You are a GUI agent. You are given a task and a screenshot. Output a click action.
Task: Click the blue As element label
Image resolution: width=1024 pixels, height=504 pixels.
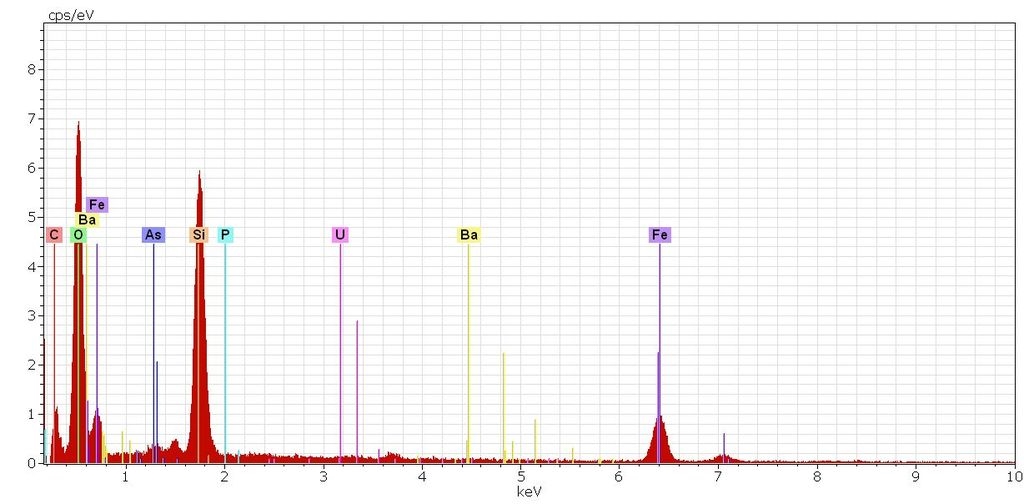pyautogui.click(x=153, y=235)
